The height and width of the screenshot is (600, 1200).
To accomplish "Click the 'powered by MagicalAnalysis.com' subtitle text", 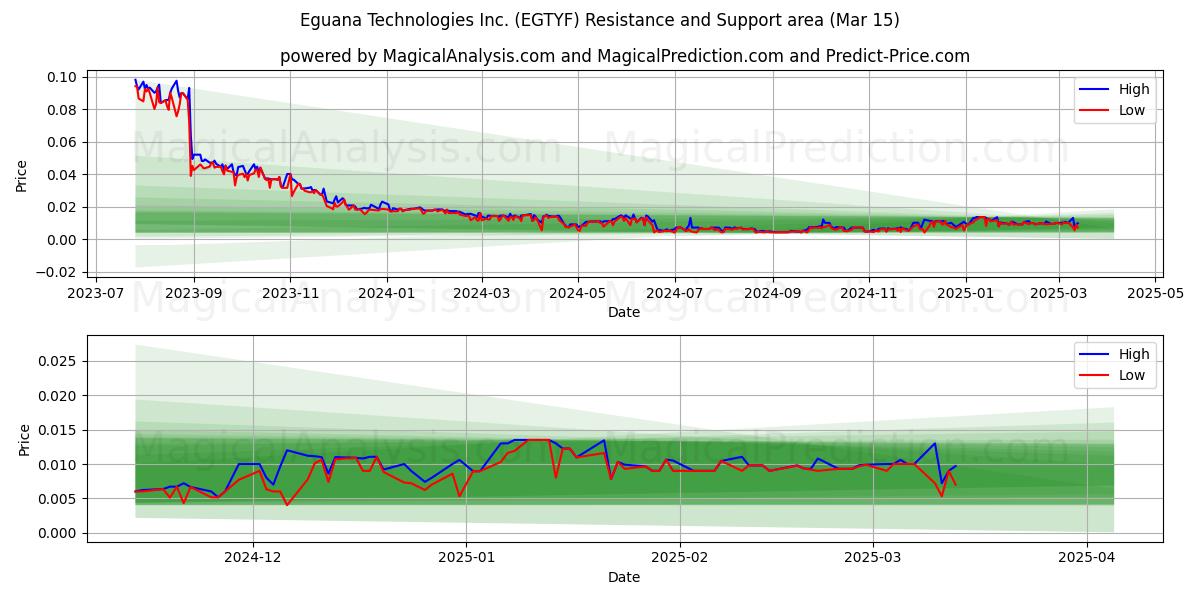I will (x=625, y=56).
